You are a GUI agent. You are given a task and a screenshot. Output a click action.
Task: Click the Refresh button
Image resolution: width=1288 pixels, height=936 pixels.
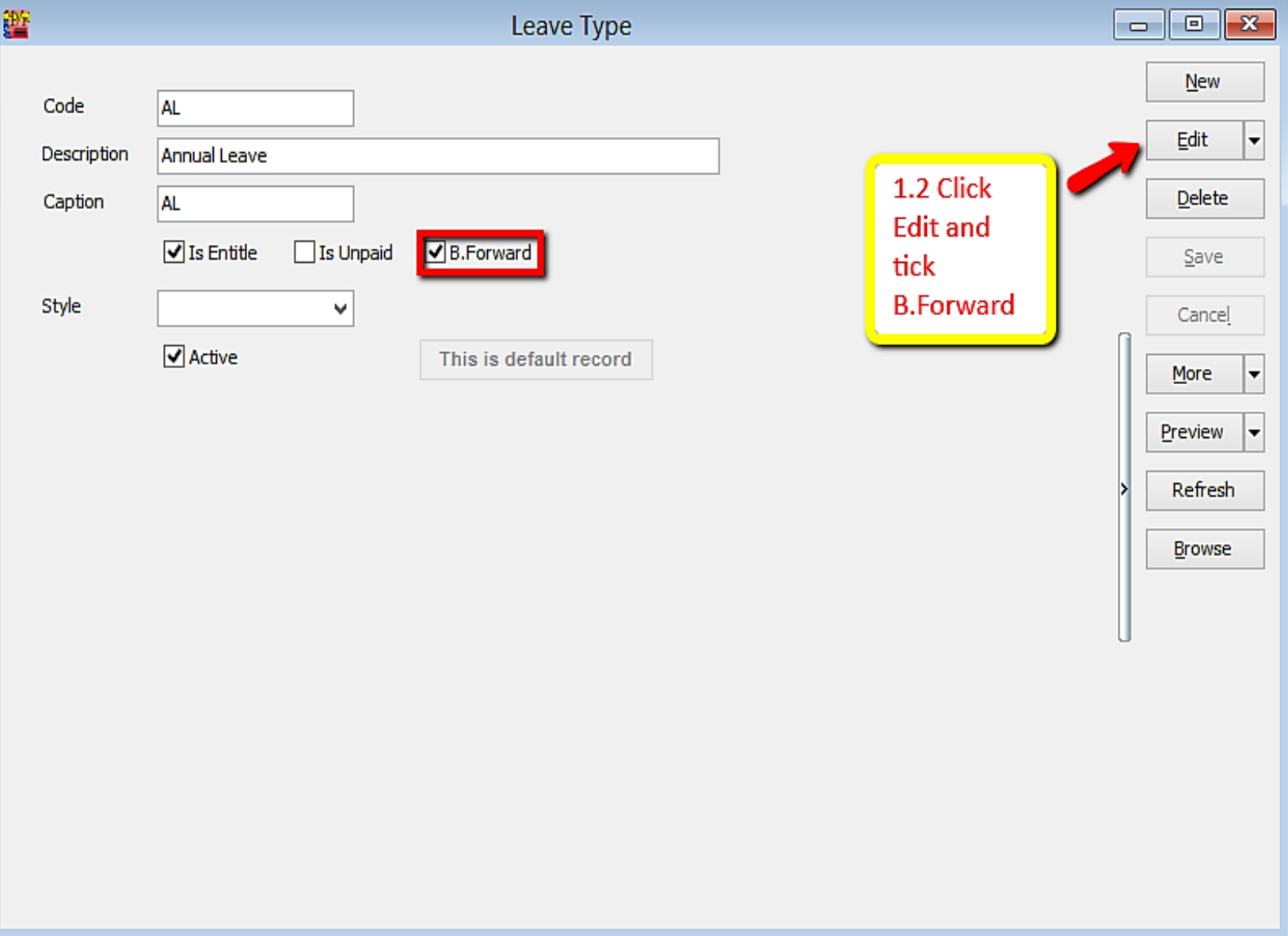click(x=1204, y=490)
